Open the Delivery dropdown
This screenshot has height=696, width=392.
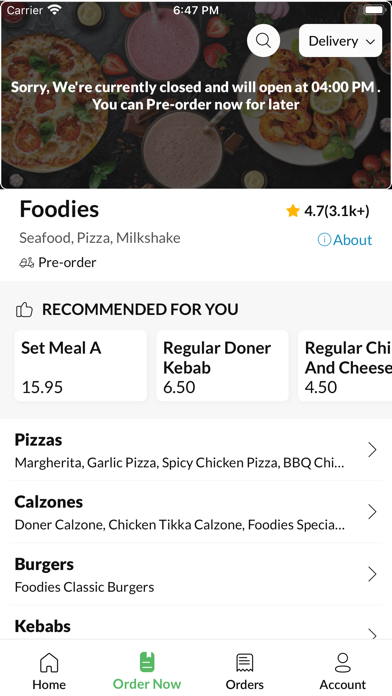[x=341, y=41]
